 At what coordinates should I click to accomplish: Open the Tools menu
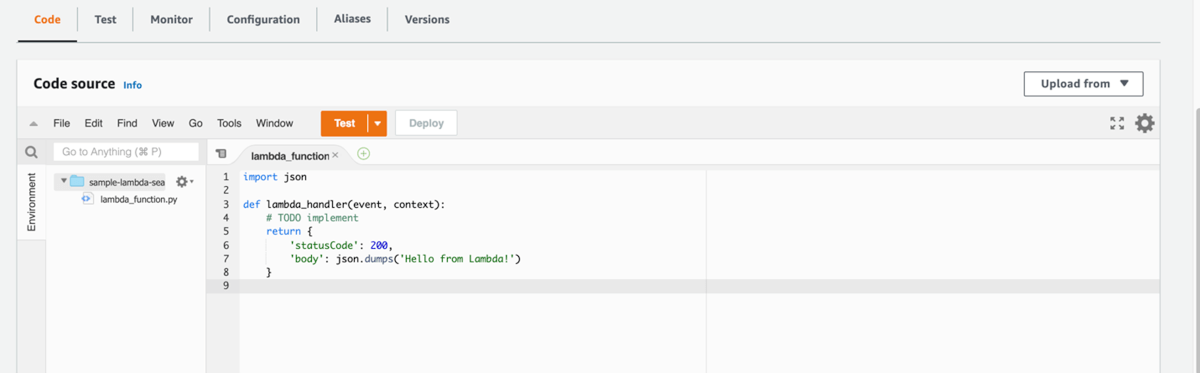tap(229, 123)
